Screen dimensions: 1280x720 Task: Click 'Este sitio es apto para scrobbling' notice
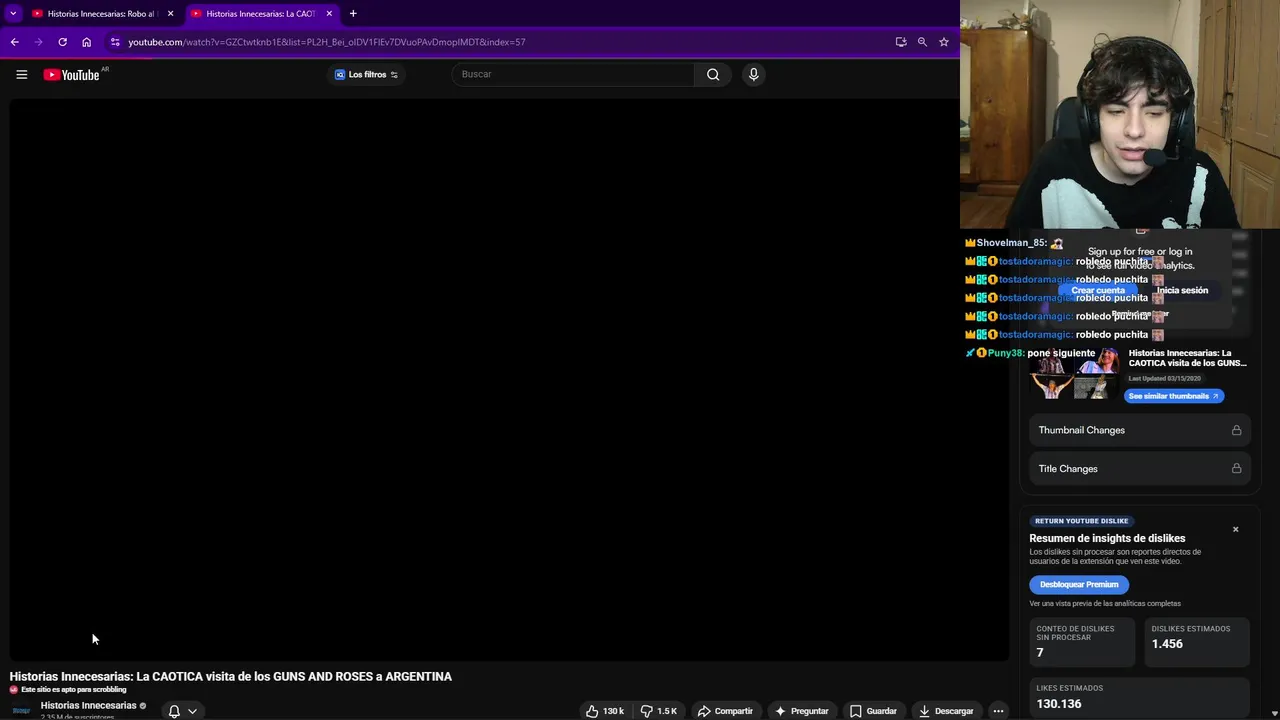coord(74,690)
